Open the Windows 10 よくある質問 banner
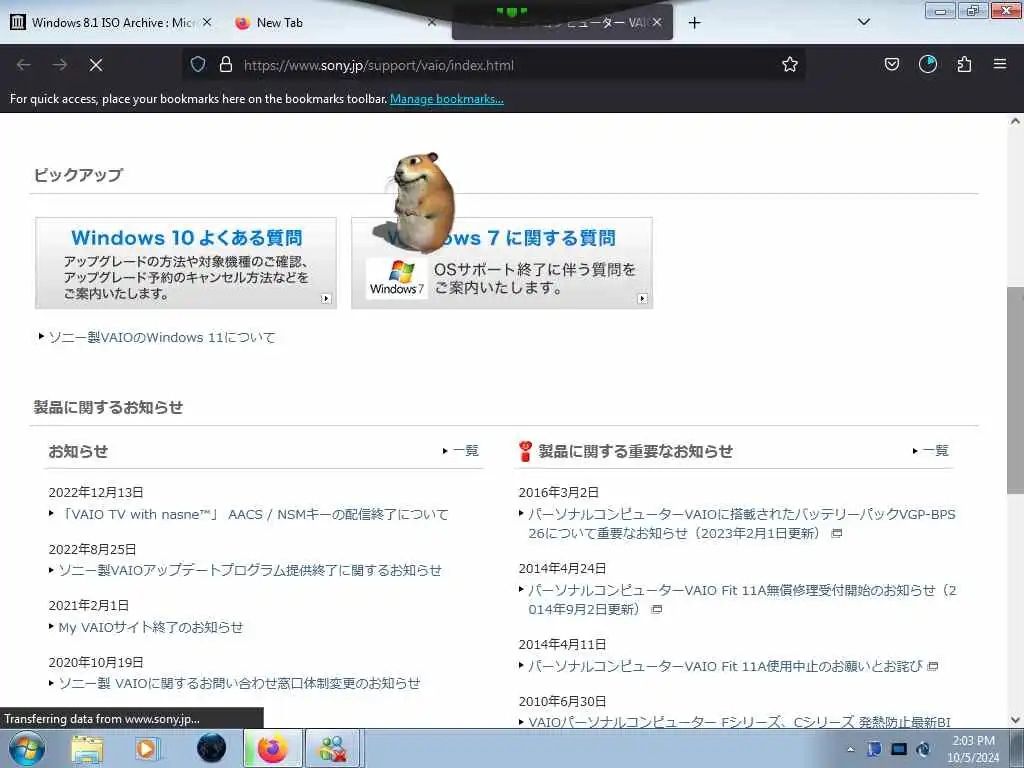1024x768 pixels. point(186,263)
